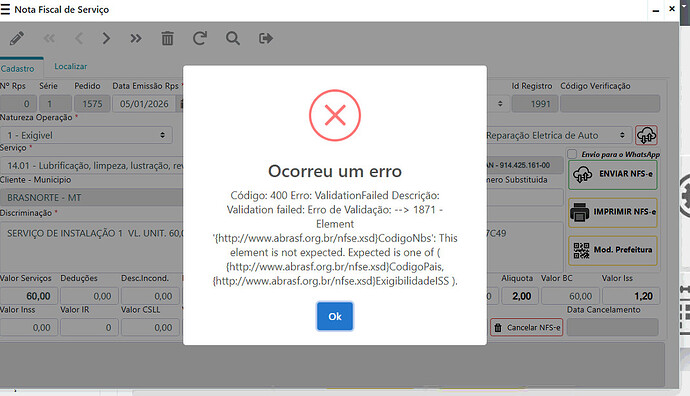
Task: Minimize the Nota Fiscal window
Action: coord(656,10)
